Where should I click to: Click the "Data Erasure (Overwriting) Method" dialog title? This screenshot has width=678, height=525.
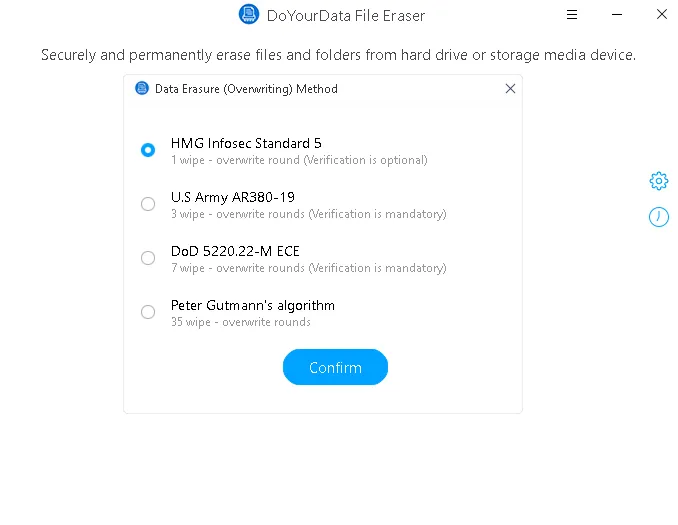point(246,89)
